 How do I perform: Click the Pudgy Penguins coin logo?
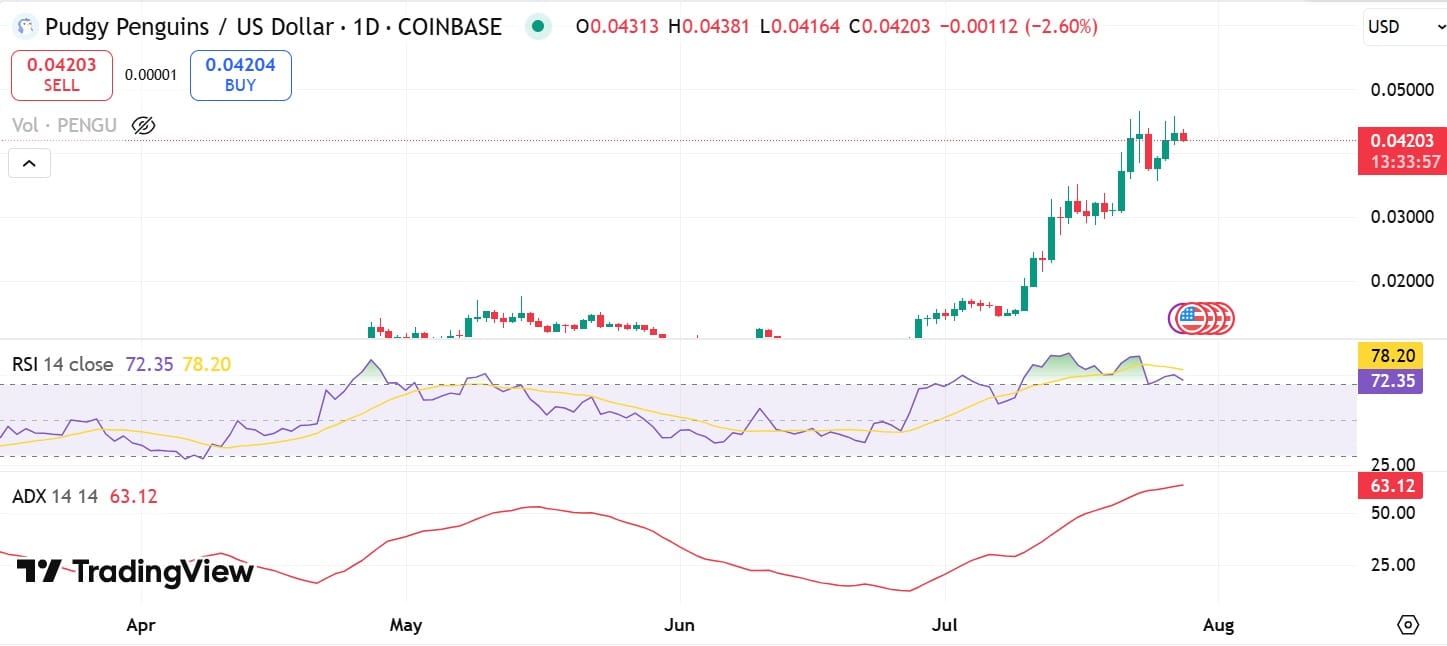[x=25, y=26]
